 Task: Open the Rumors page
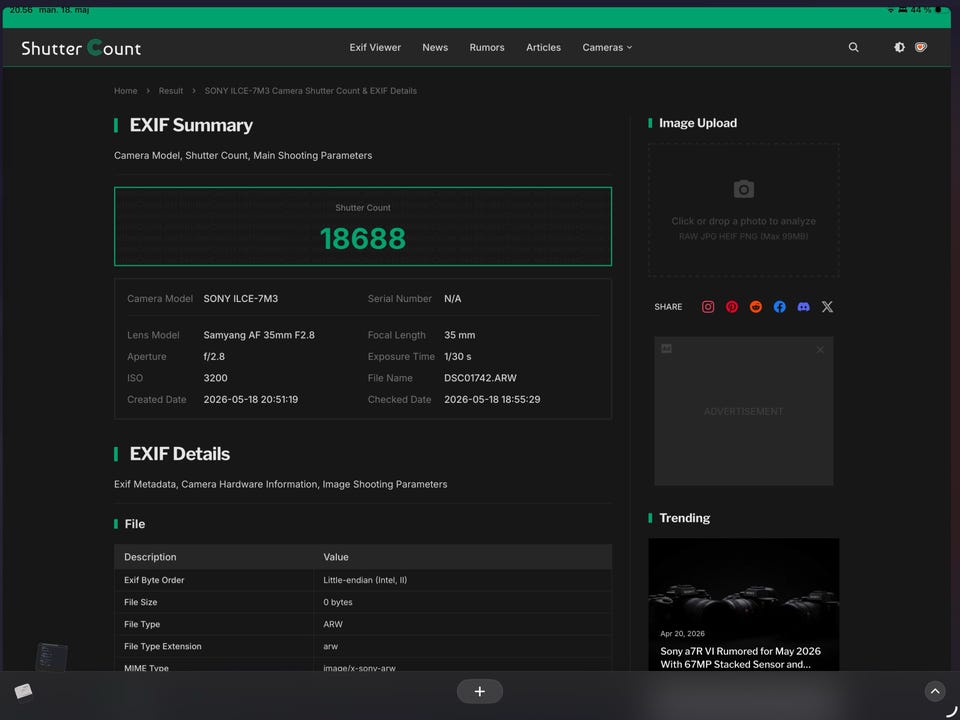click(x=487, y=47)
